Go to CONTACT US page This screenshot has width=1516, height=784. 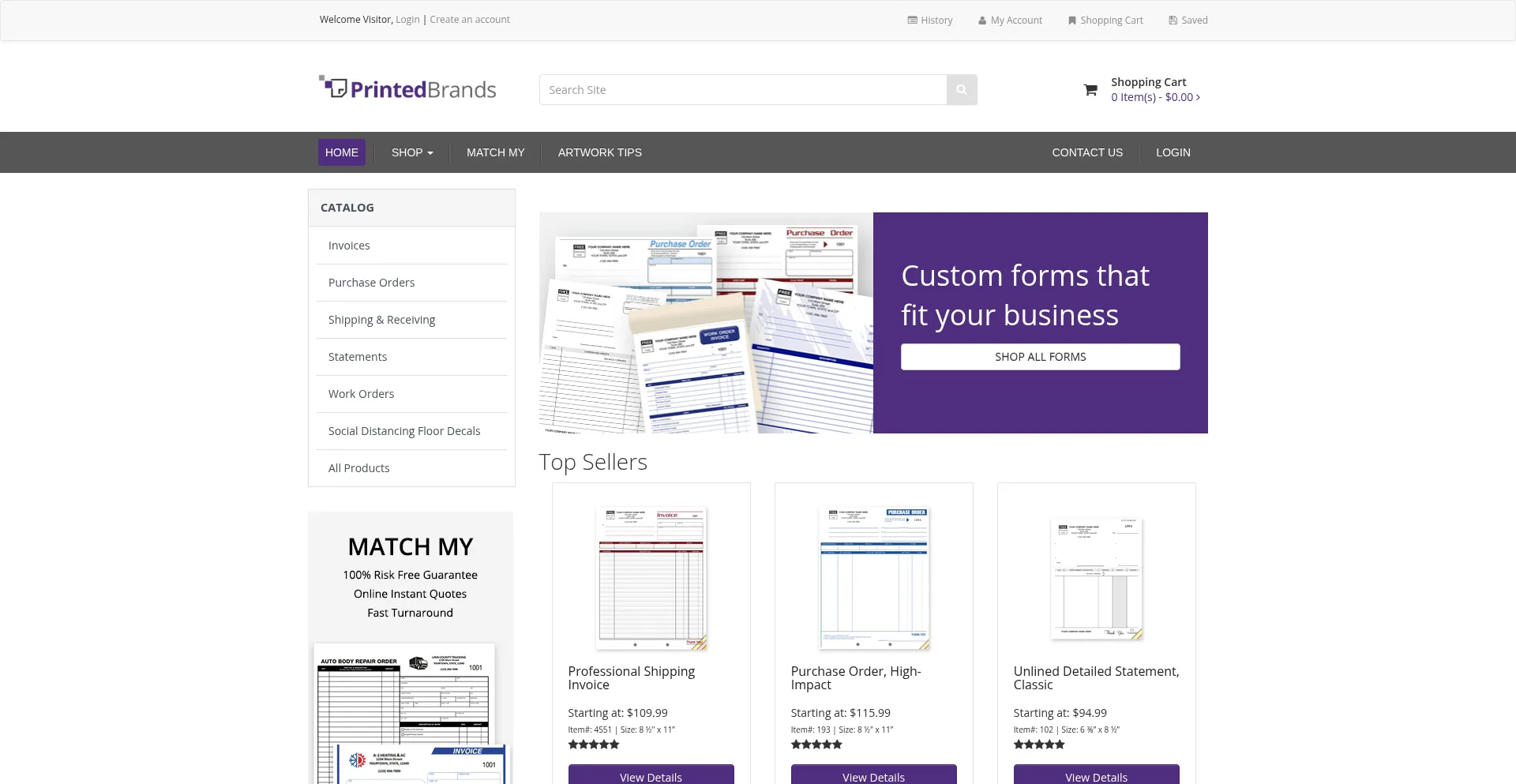pyautogui.click(x=1086, y=152)
